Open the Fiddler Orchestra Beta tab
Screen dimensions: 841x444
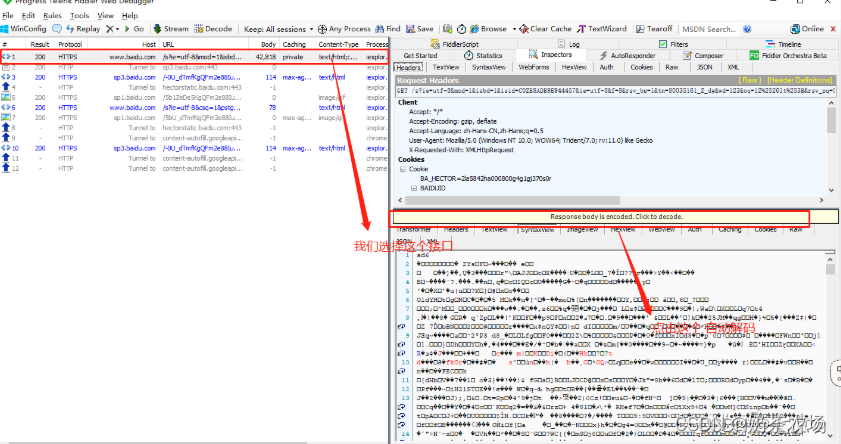(x=788, y=55)
